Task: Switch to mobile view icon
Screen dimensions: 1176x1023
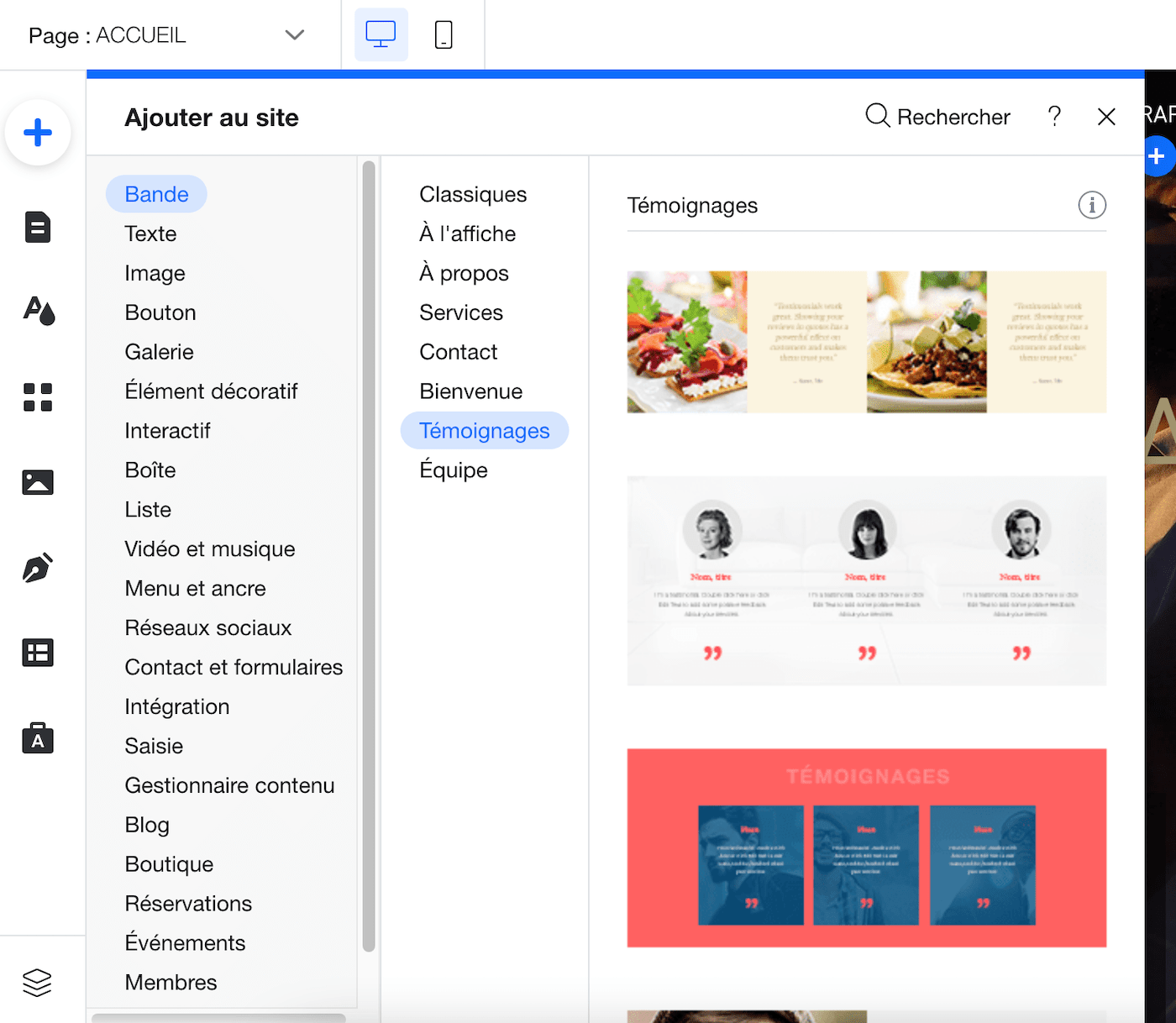Action: tap(444, 34)
